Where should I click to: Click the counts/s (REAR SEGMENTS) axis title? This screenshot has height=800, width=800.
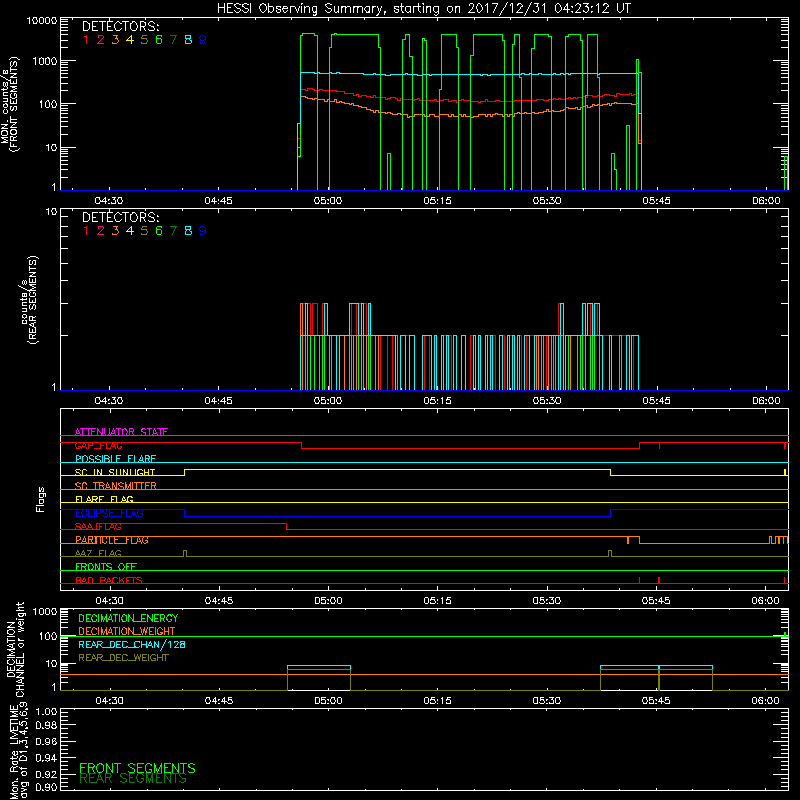pyautogui.click(x=29, y=300)
